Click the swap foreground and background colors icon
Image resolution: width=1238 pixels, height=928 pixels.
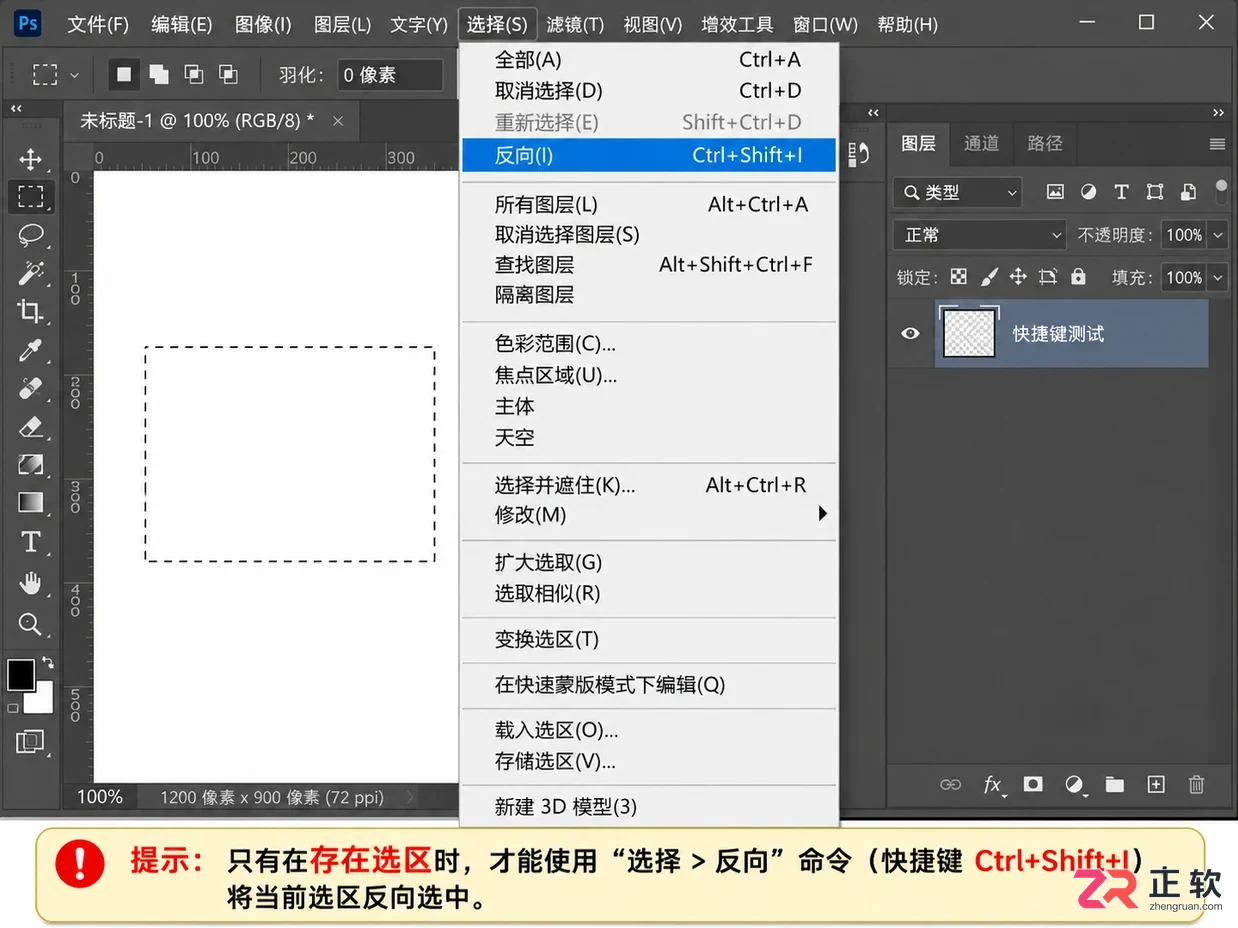pos(47,663)
